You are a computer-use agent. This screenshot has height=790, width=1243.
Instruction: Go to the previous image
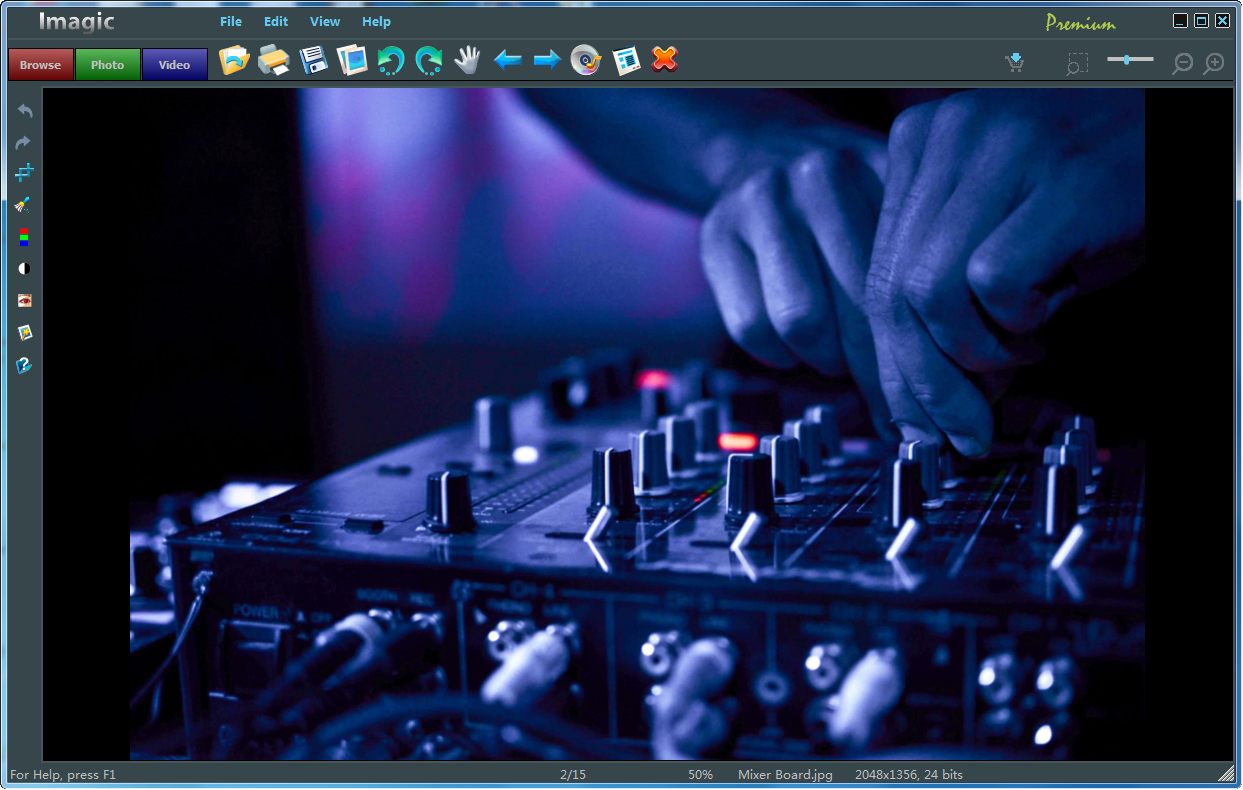508,61
